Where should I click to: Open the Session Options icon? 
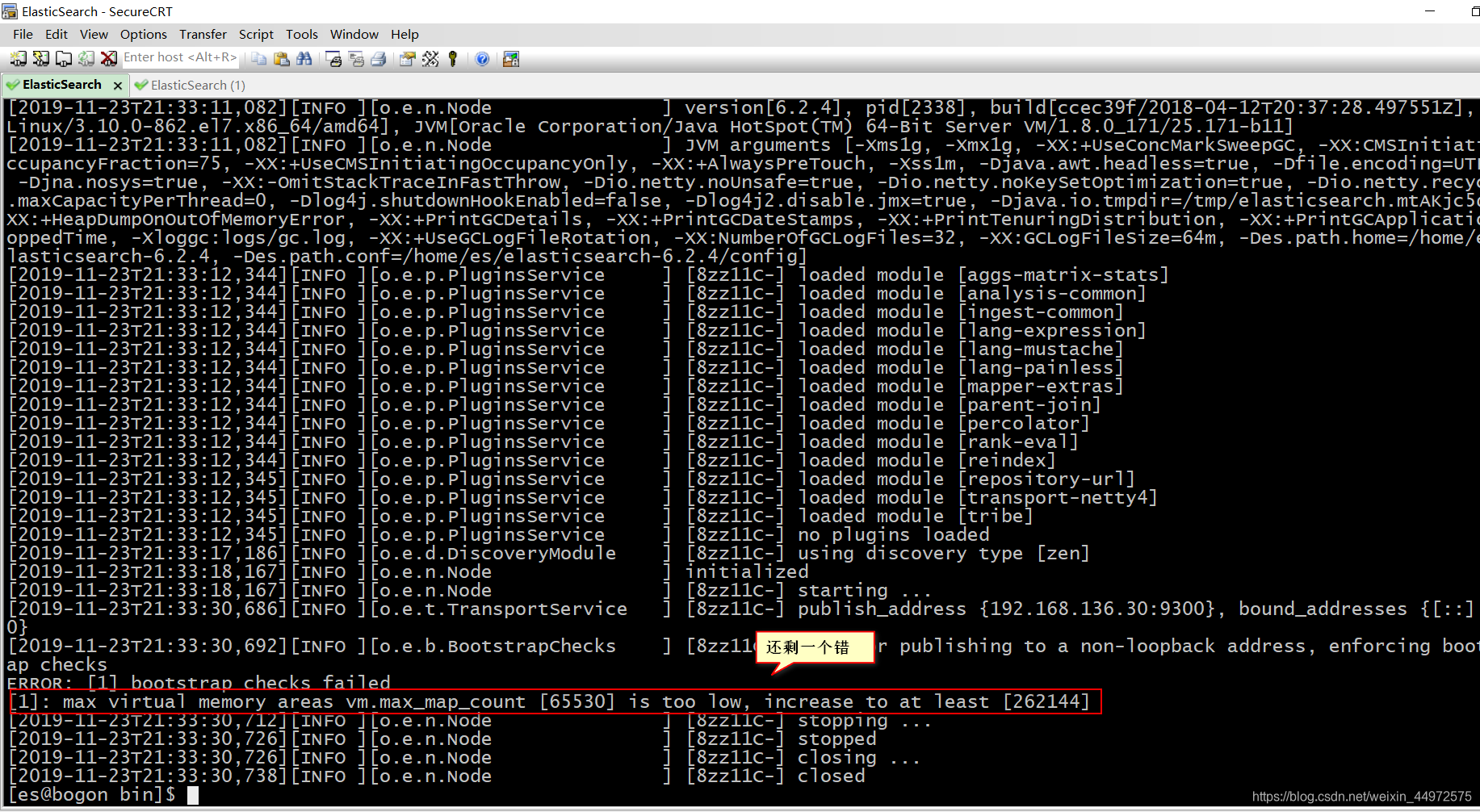click(x=408, y=59)
